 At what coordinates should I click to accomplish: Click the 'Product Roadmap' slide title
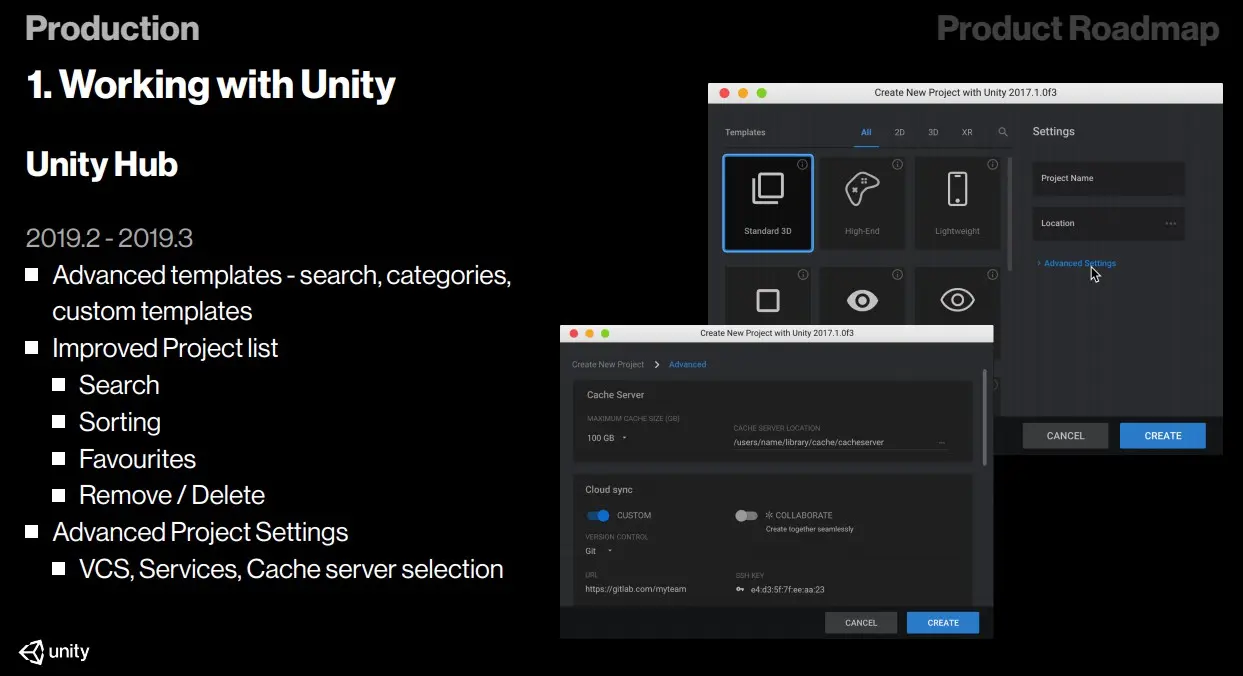(1078, 29)
